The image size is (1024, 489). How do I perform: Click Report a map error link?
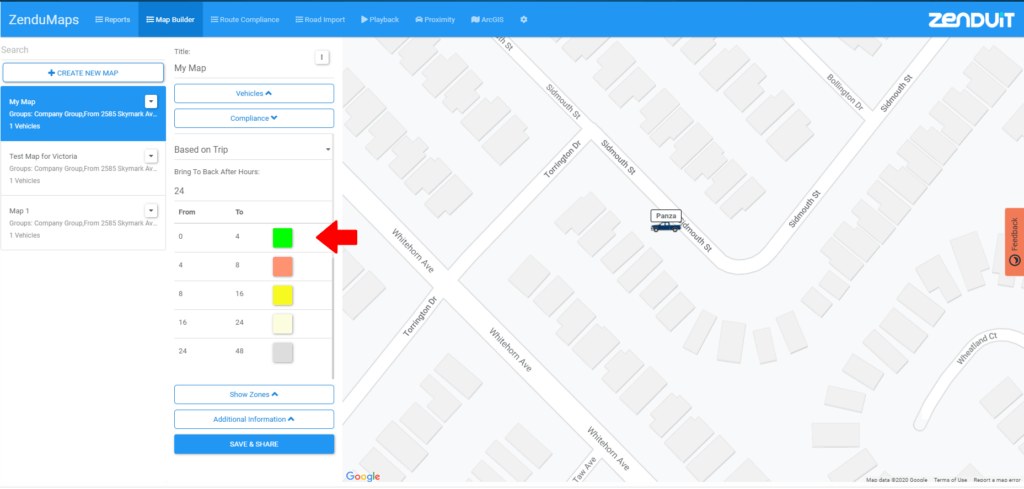(x=995, y=480)
